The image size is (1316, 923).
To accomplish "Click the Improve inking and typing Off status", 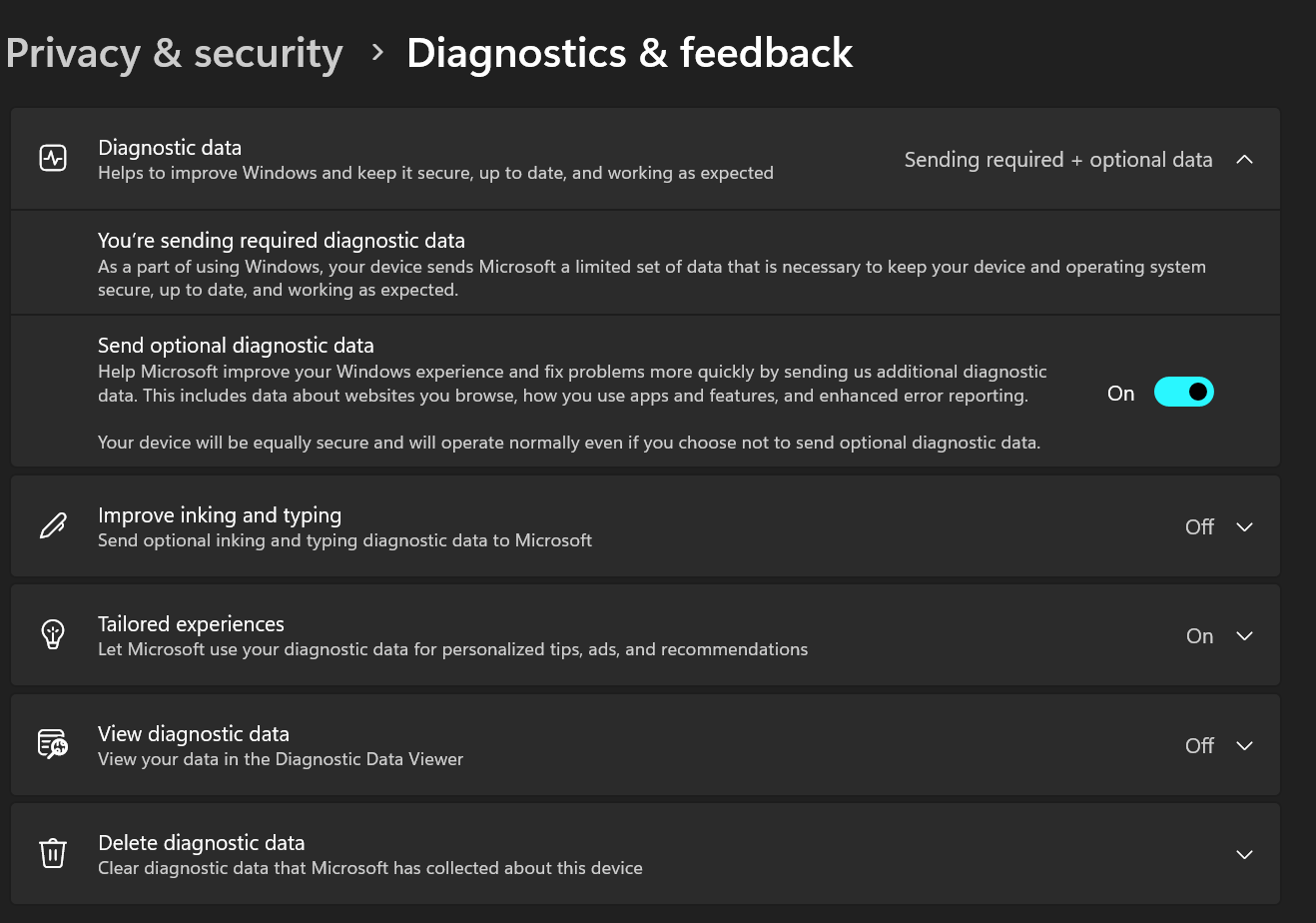I will (1199, 527).
